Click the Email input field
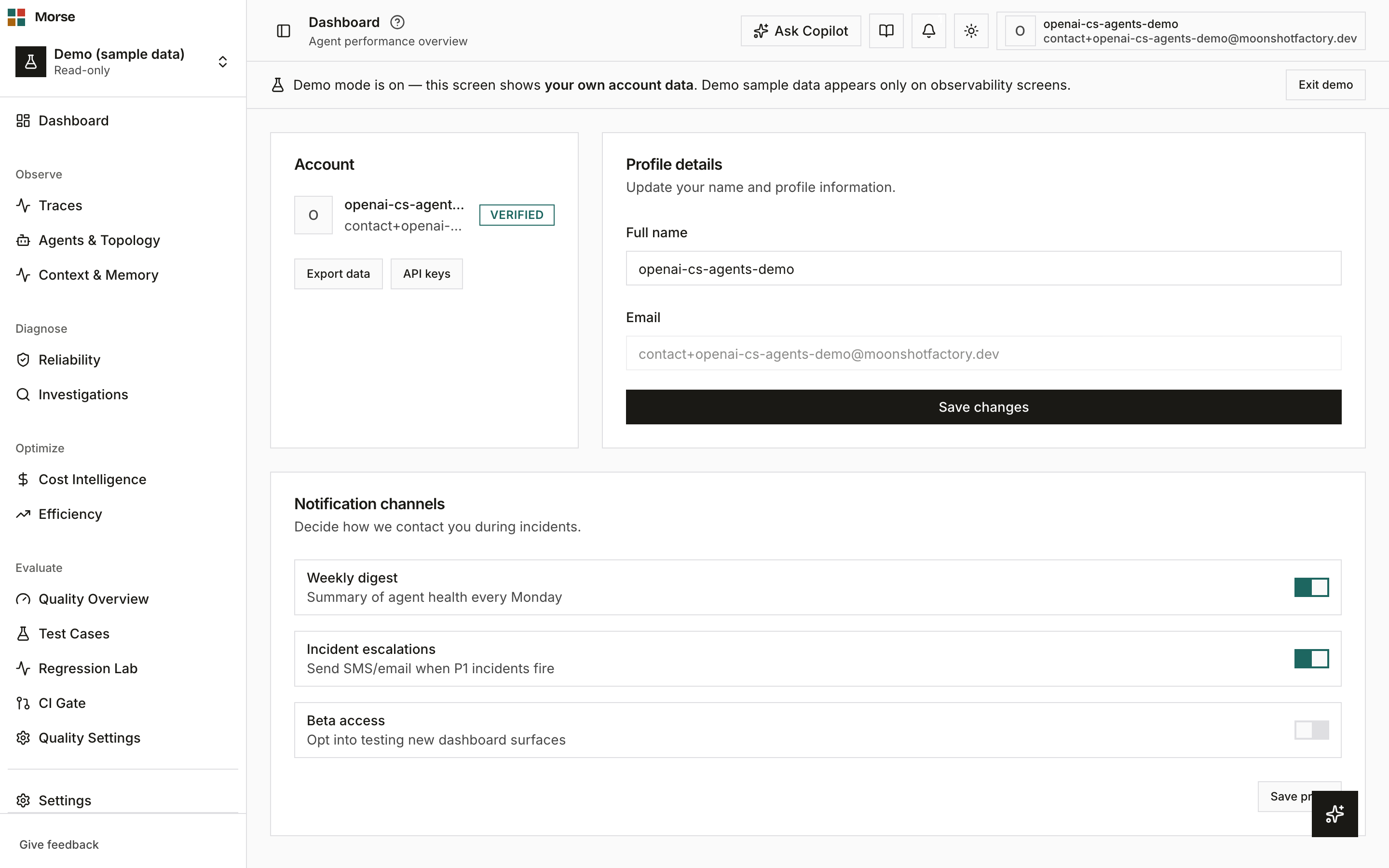The image size is (1389, 868). tap(983, 353)
